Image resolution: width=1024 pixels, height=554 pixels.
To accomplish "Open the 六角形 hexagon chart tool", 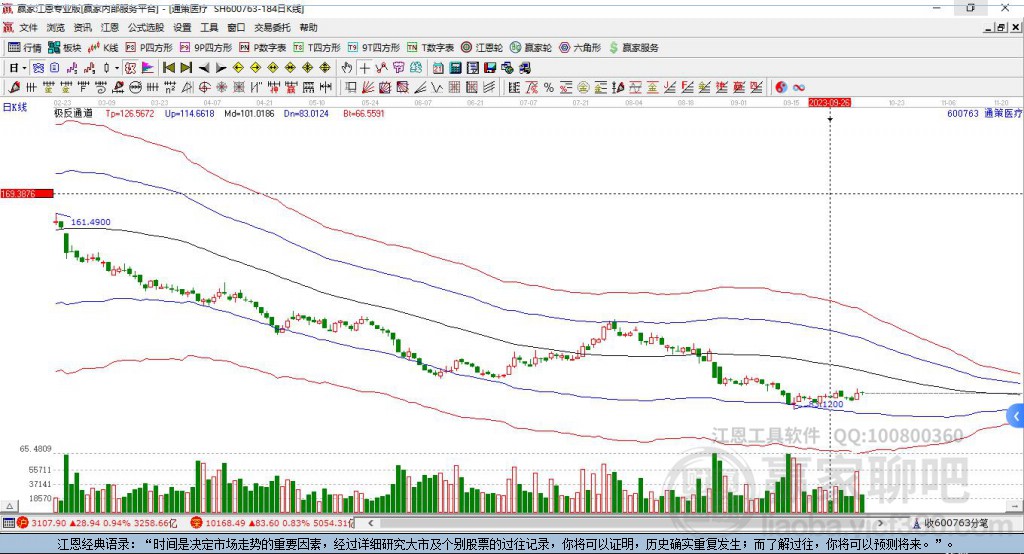I will [580, 48].
